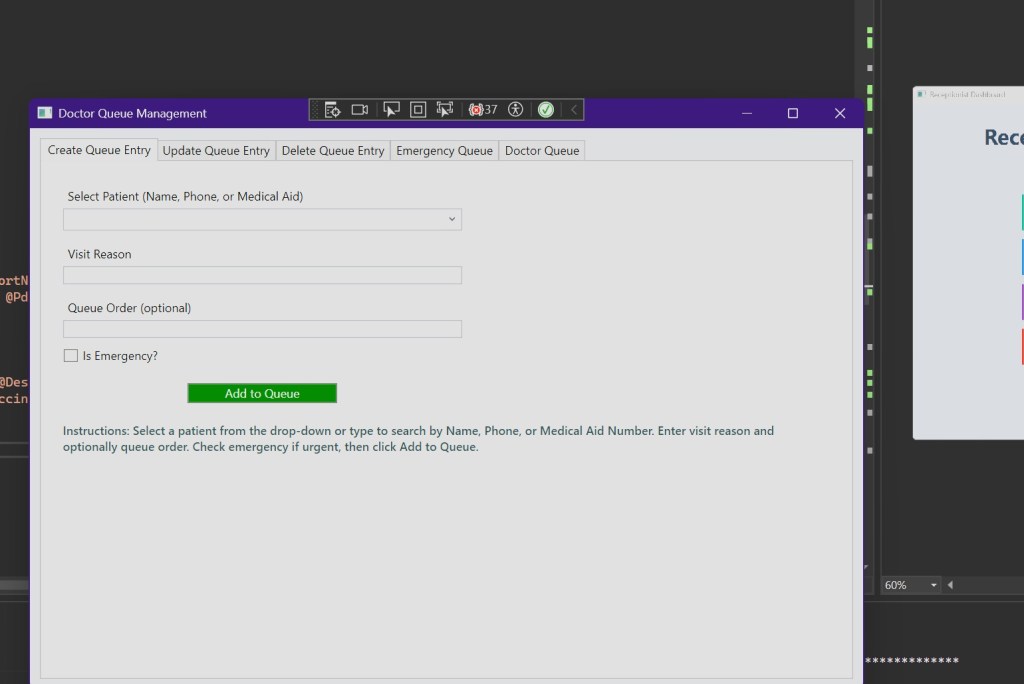The height and width of the screenshot is (684, 1024).
Task: Go to the Emergency Queue tab
Action: pos(444,151)
